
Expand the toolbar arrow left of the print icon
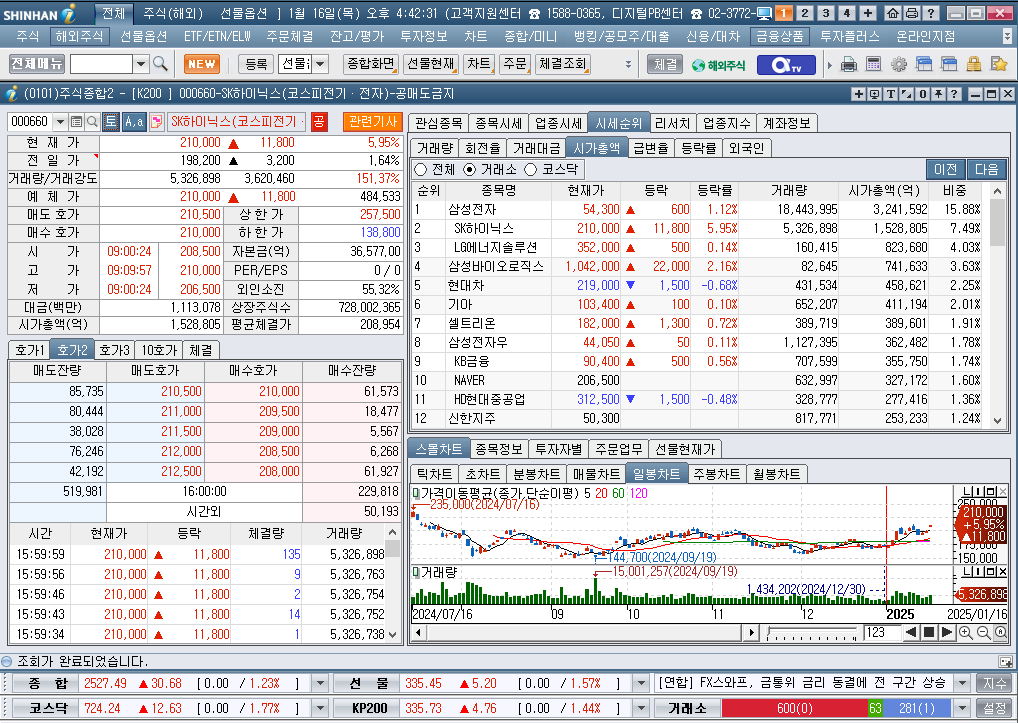click(830, 64)
